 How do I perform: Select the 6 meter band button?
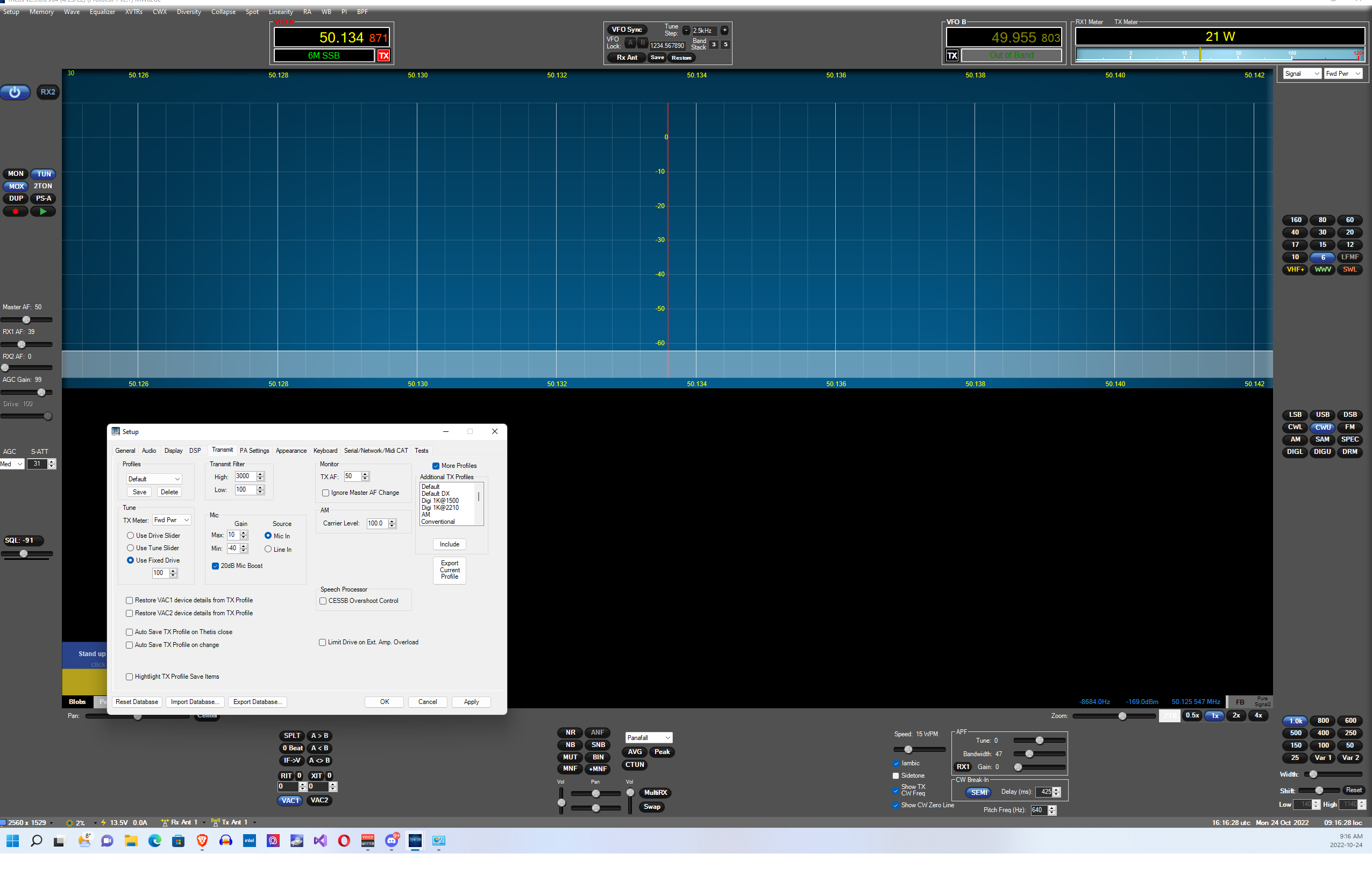pyautogui.click(x=1323, y=257)
